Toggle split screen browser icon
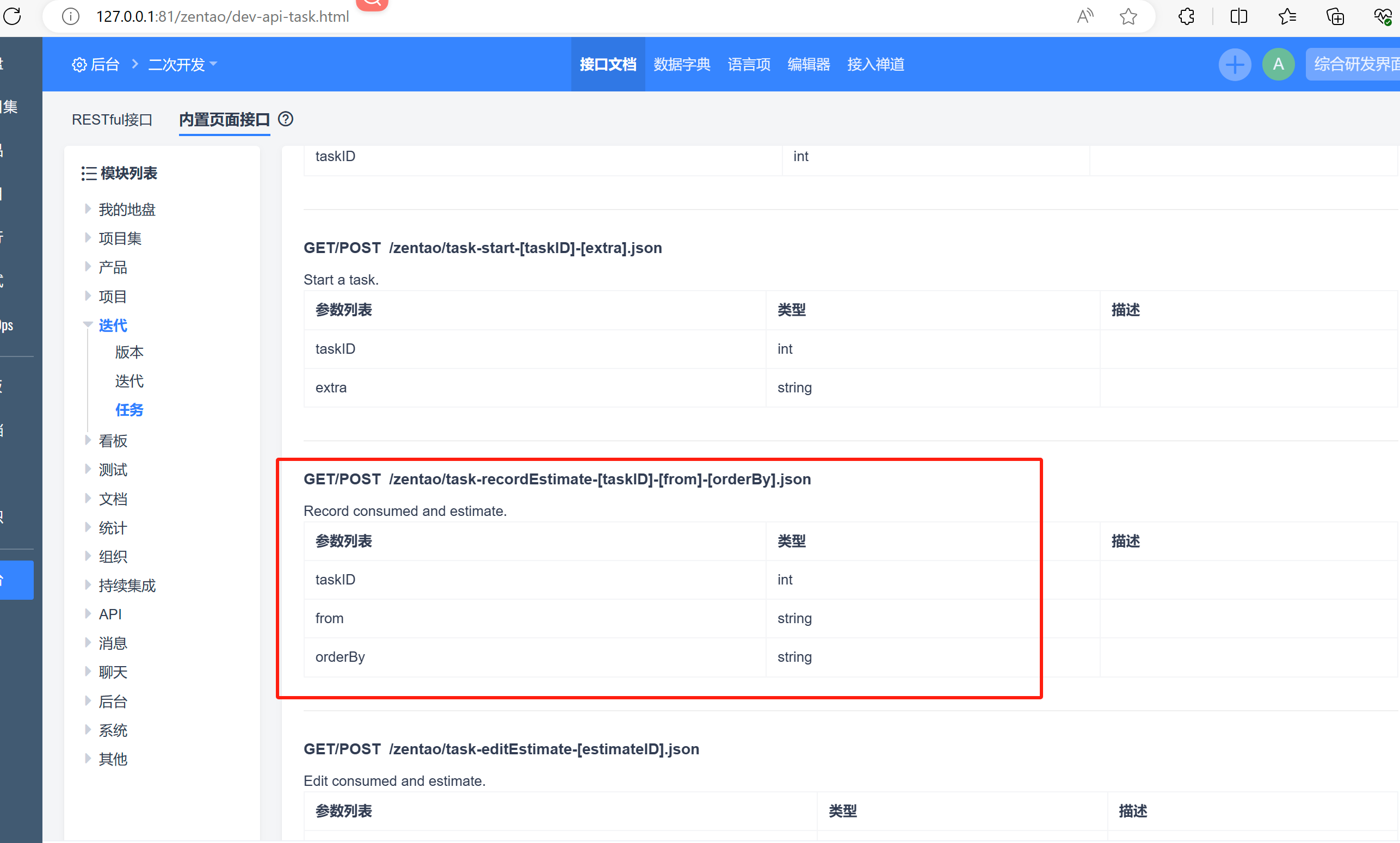Screen dimensions: 1400x843 click(1238, 16)
